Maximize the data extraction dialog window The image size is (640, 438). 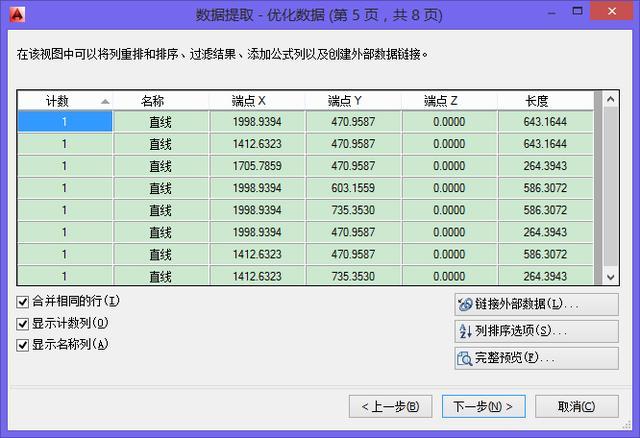(577, 11)
